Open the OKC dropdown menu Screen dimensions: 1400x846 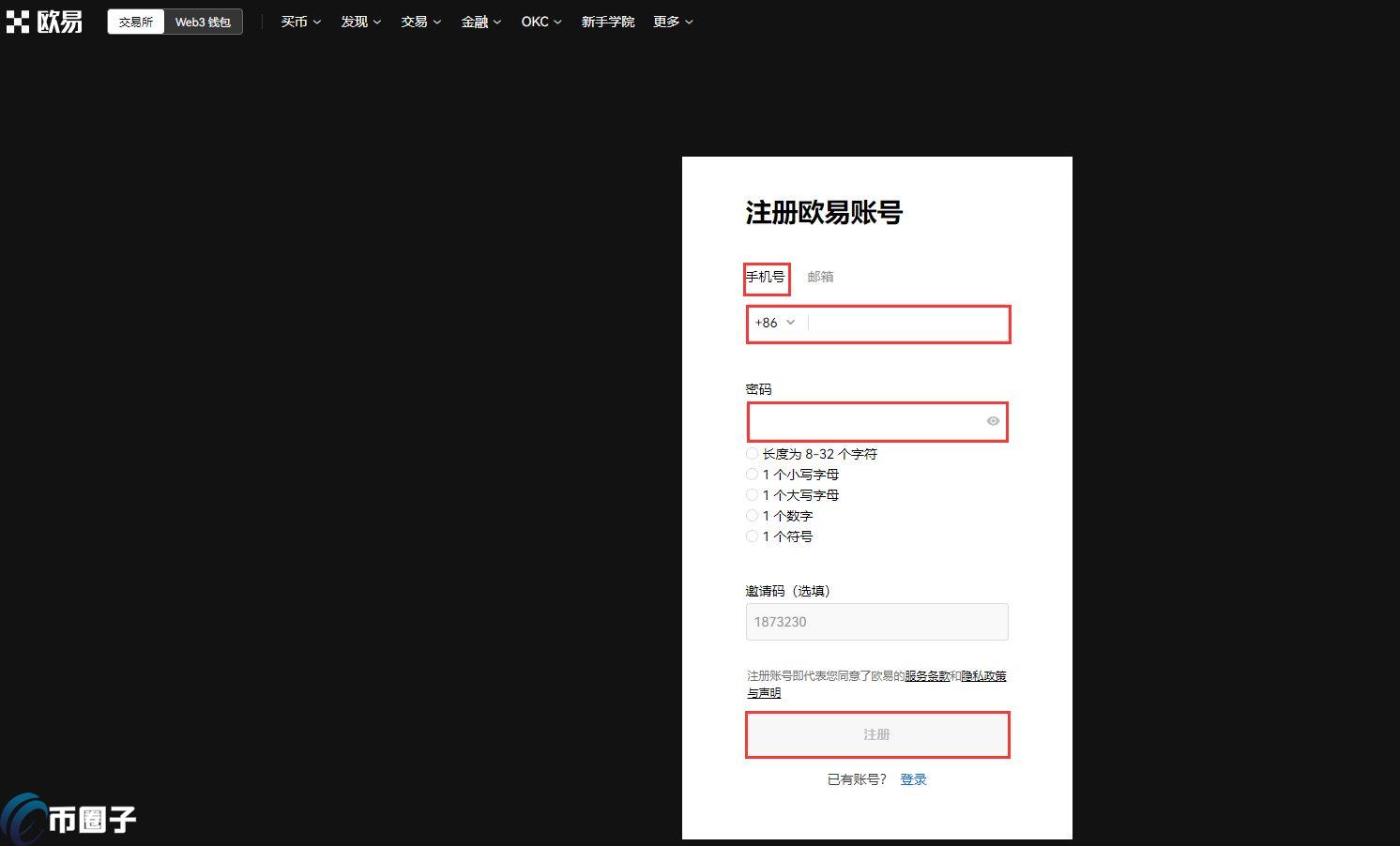click(x=541, y=22)
